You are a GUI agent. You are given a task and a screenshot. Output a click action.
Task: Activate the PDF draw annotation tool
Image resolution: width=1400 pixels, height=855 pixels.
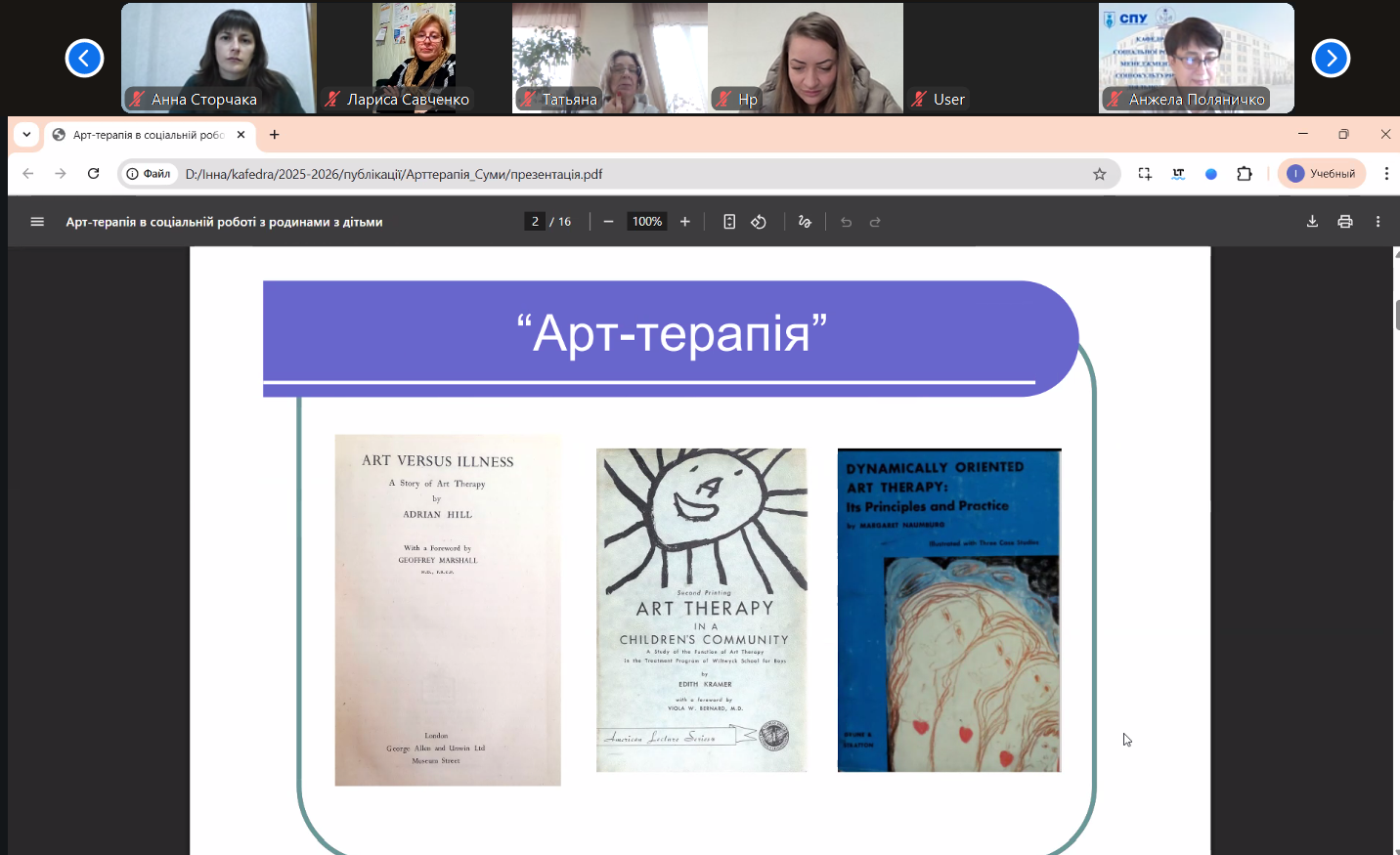805,222
